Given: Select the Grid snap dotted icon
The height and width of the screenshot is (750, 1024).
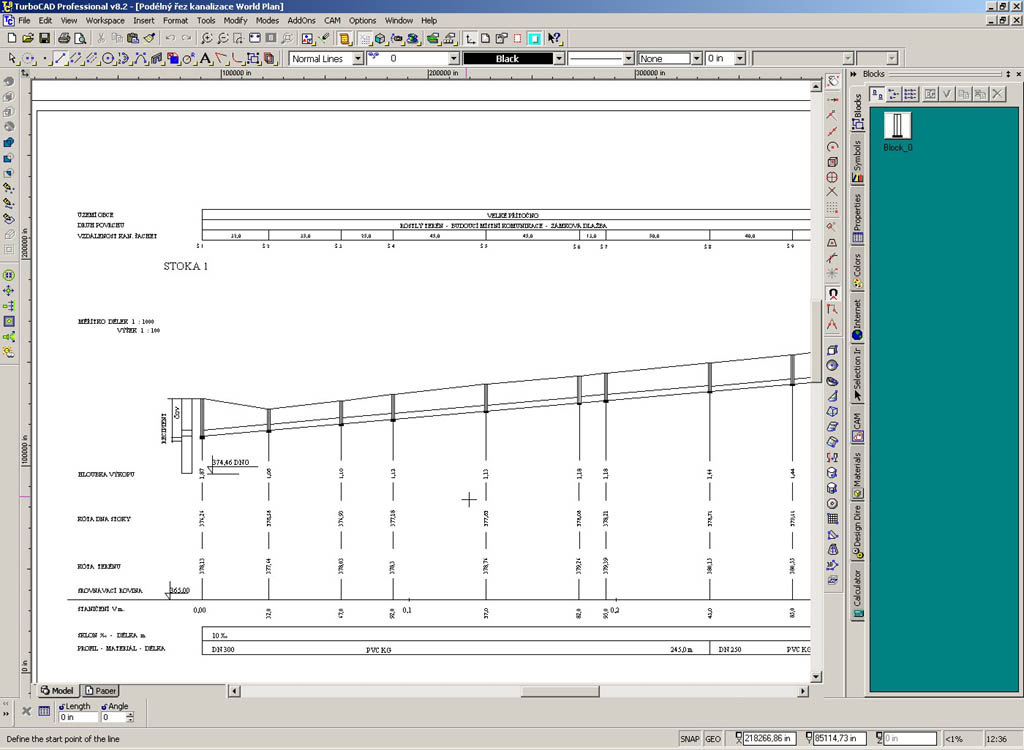Looking at the screenshot, I should (833, 208).
